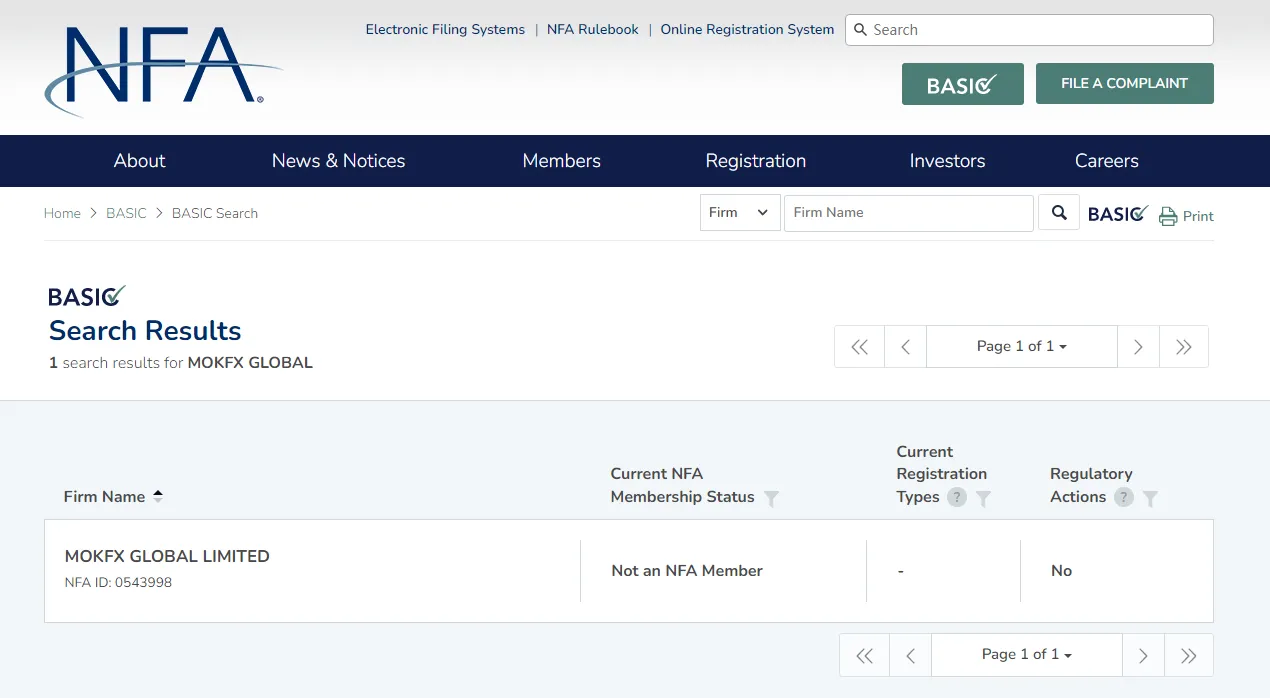Viewport: 1270px width, 698px height.
Task: Go to first page in bottom pager
Action: click(x=864, y=655)
